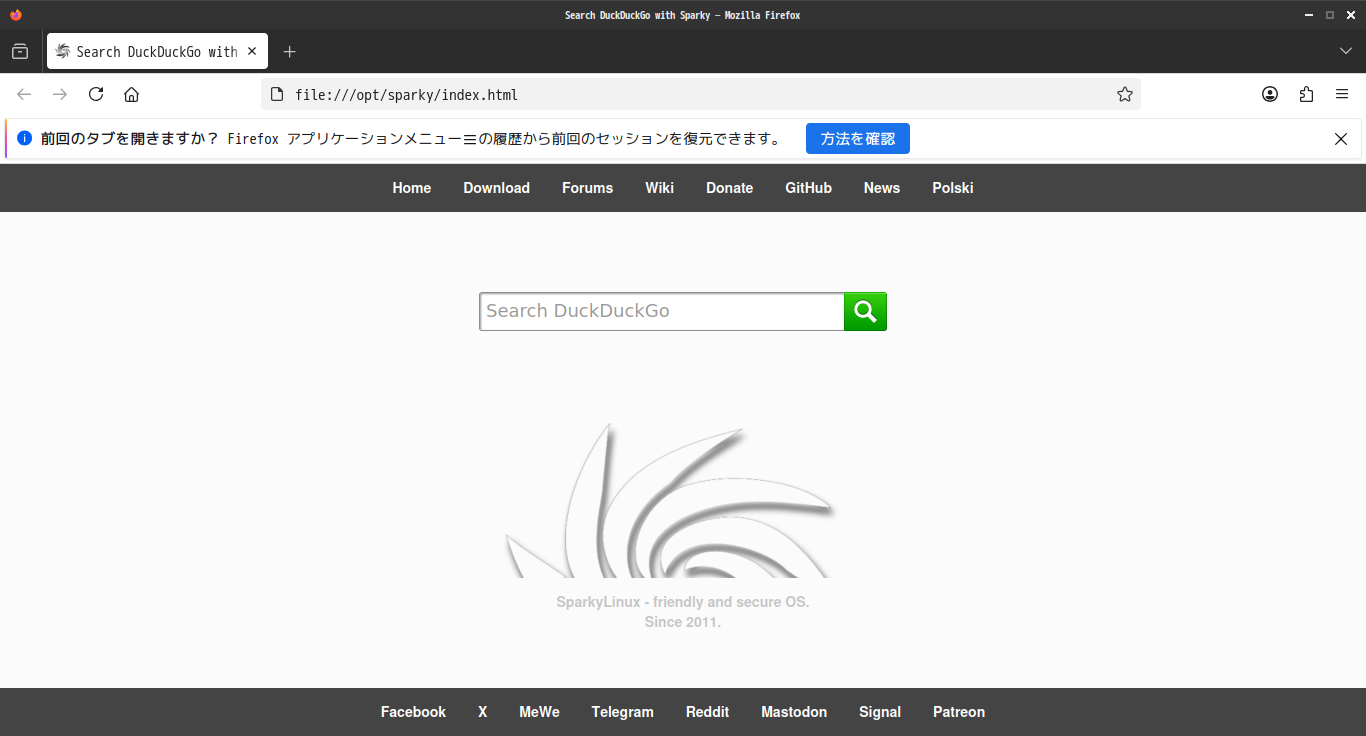Click the browser forward arrow
The image size is (1366, 736).
[x=60, y=95]
